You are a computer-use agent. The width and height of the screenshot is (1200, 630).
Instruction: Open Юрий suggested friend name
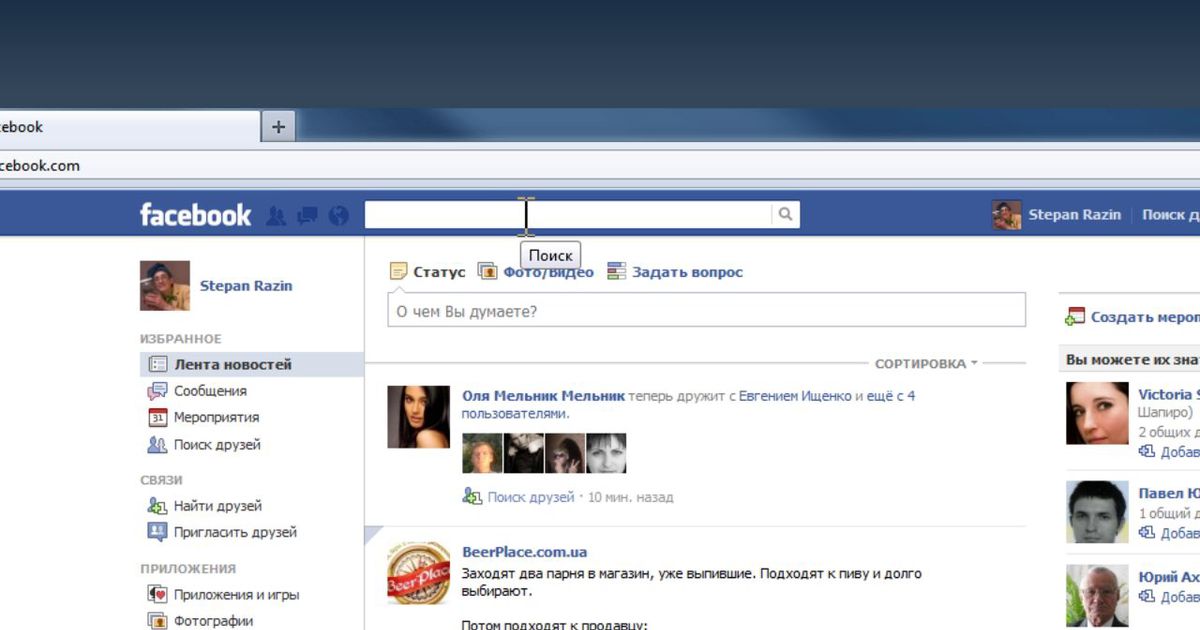[x=1168, y=577]
